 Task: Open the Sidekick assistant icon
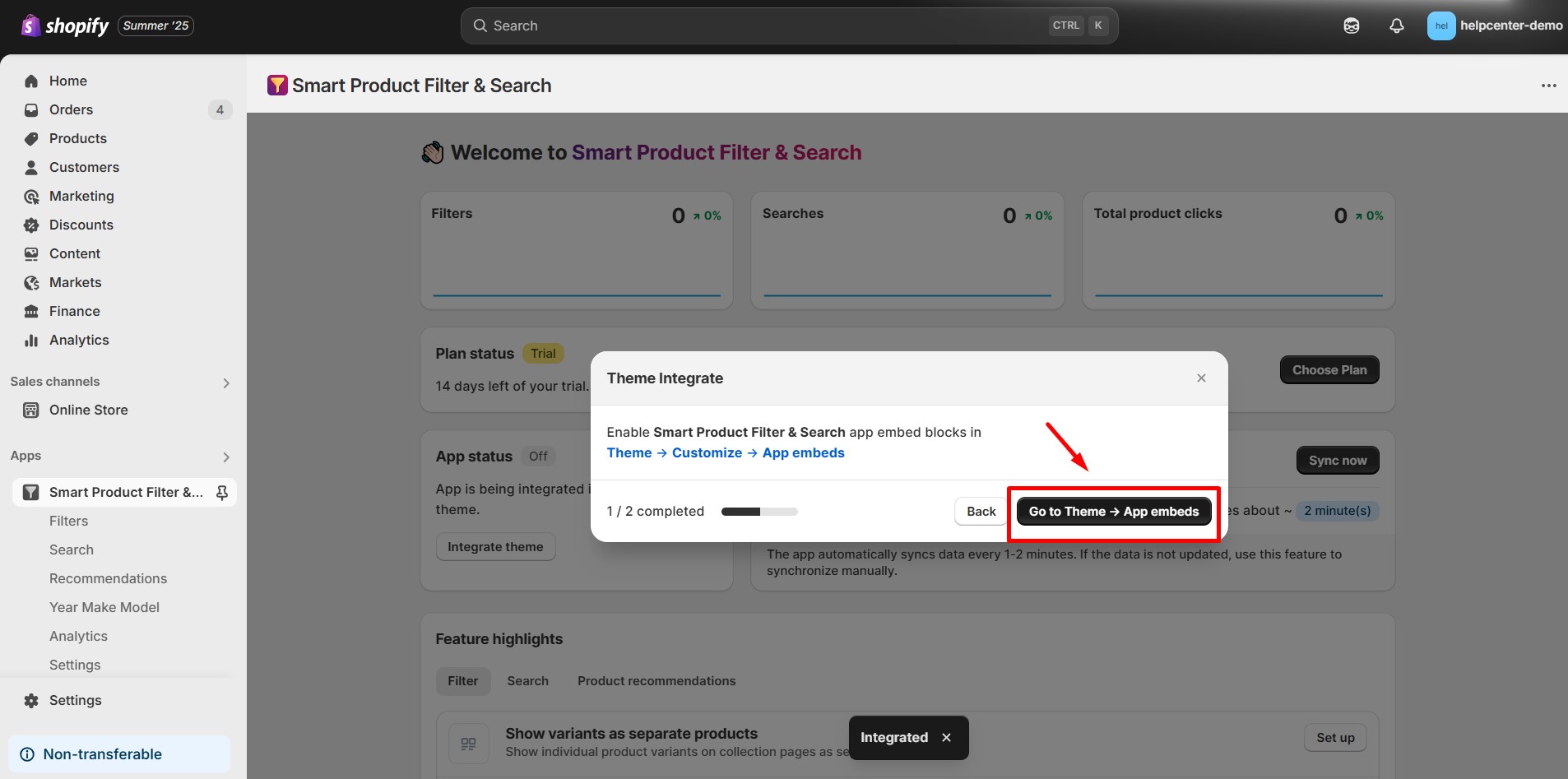click(1351, 26)
